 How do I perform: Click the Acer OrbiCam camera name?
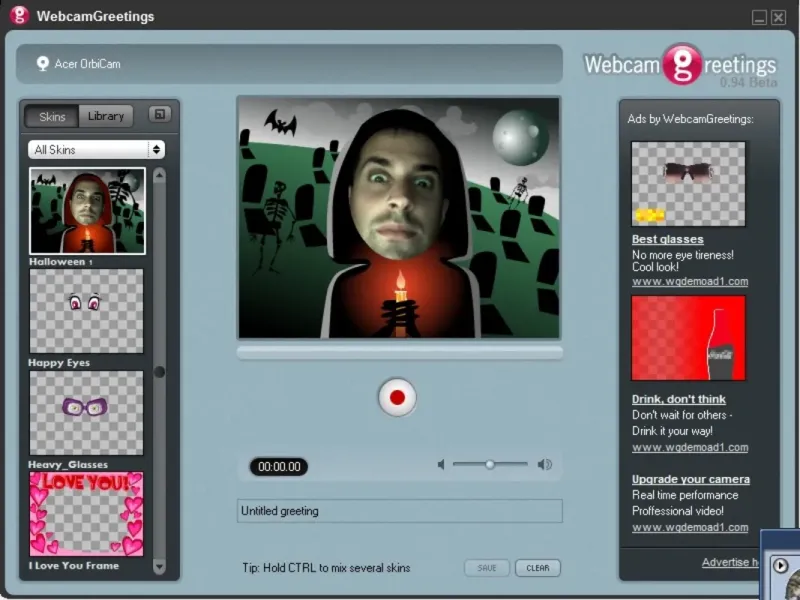[87, 64]
